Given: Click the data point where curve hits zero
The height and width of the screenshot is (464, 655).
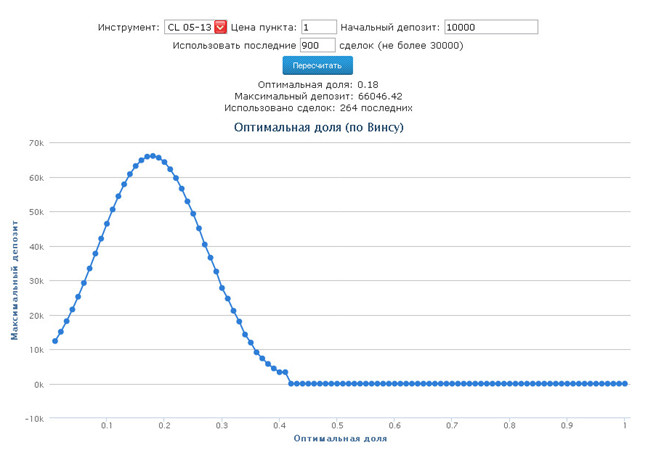Looking at the screenshot, I should click(291, 383).
